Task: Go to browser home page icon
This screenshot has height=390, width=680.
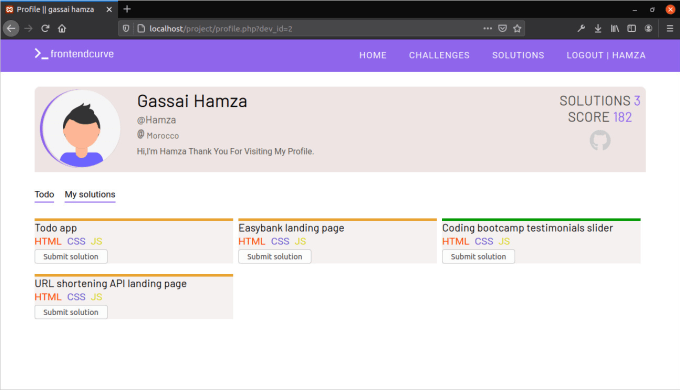Action: 62,29
